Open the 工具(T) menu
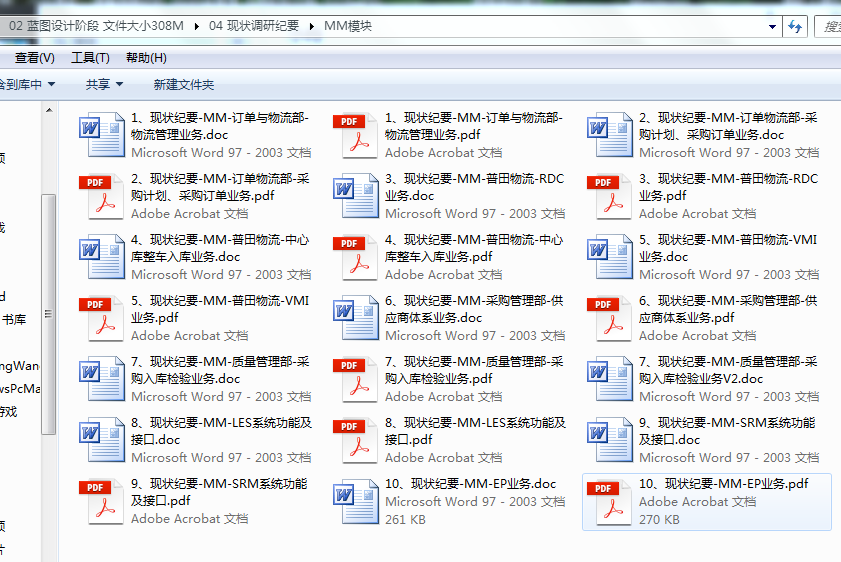This screenshot has height=562, width=841. [x=90, y=57]
